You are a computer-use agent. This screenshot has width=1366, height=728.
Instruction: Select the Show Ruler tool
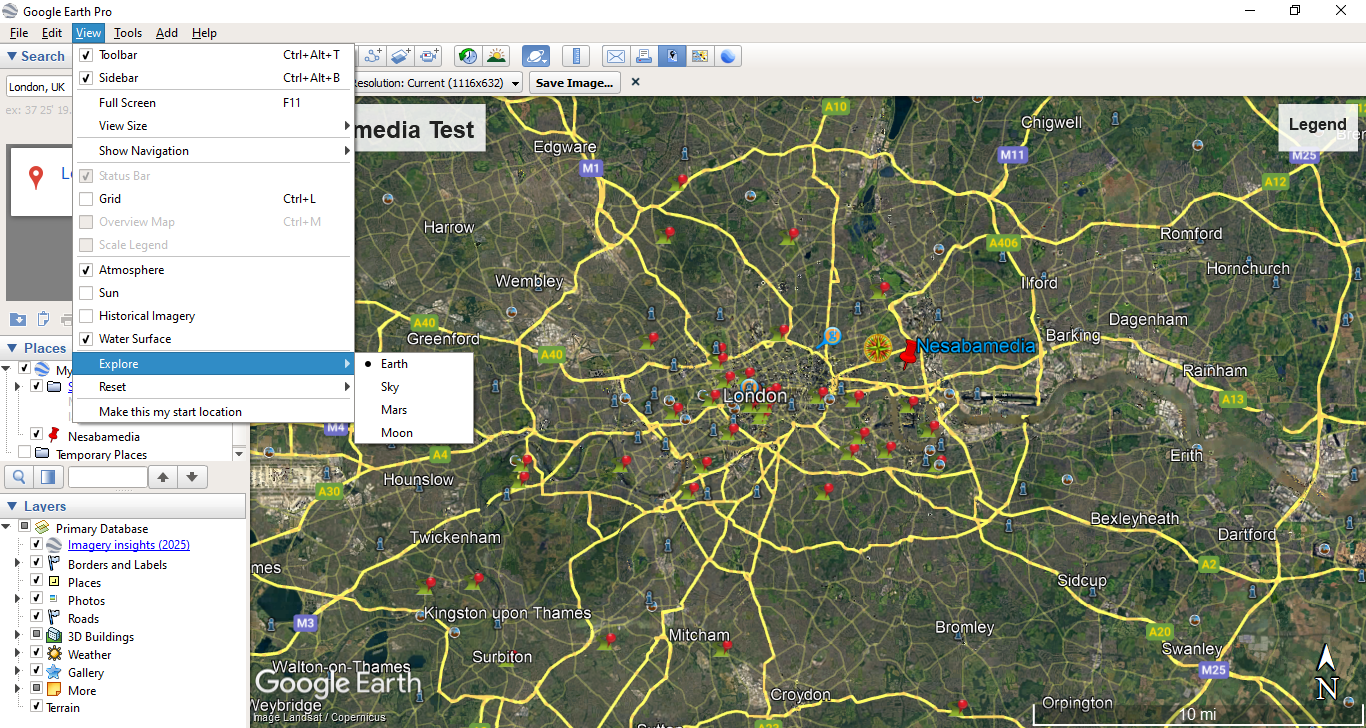[x=575, y=57]
